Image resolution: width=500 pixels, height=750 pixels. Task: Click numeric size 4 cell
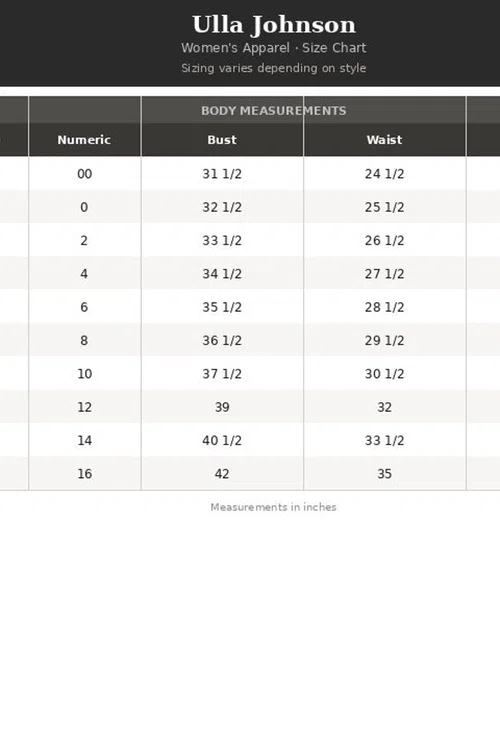[85, 274]
